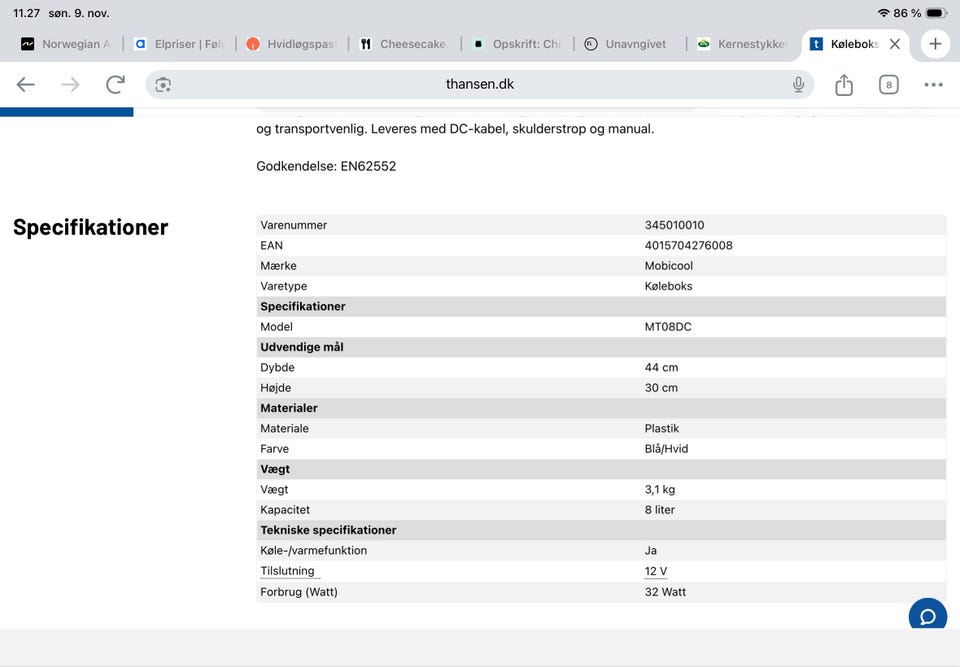Open the Kernestykke tab
The image size is (960, 667).
coord(742,44)
